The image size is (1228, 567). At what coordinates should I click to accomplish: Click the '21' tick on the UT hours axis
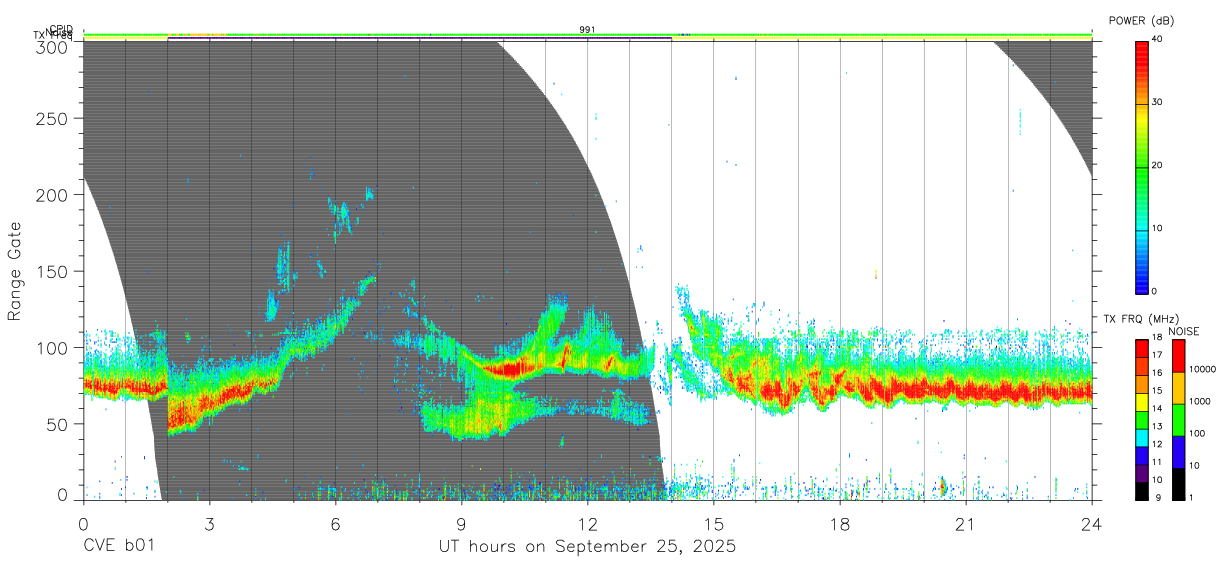[x=966, y=524]
